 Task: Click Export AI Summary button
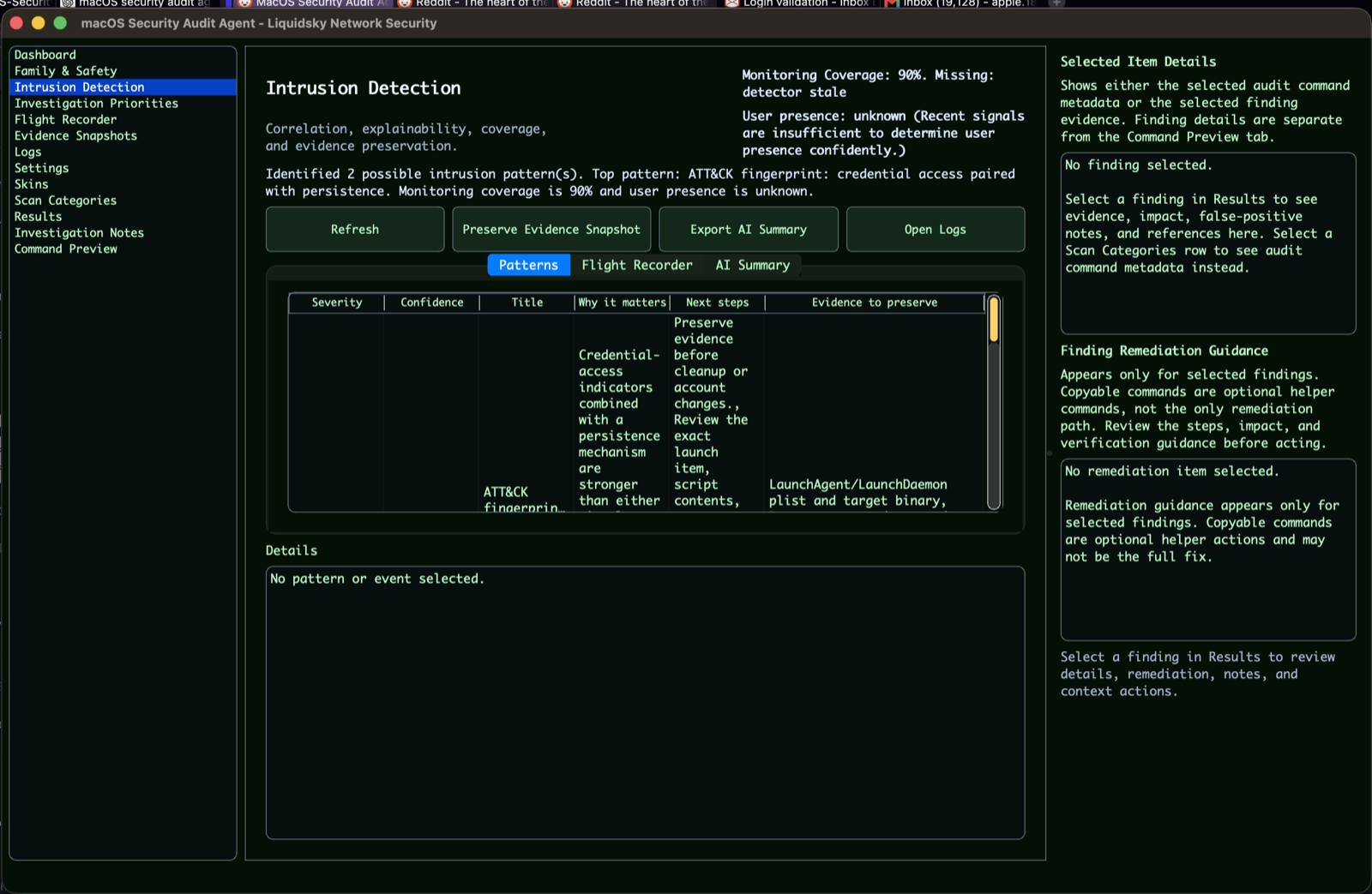(749, 230)
